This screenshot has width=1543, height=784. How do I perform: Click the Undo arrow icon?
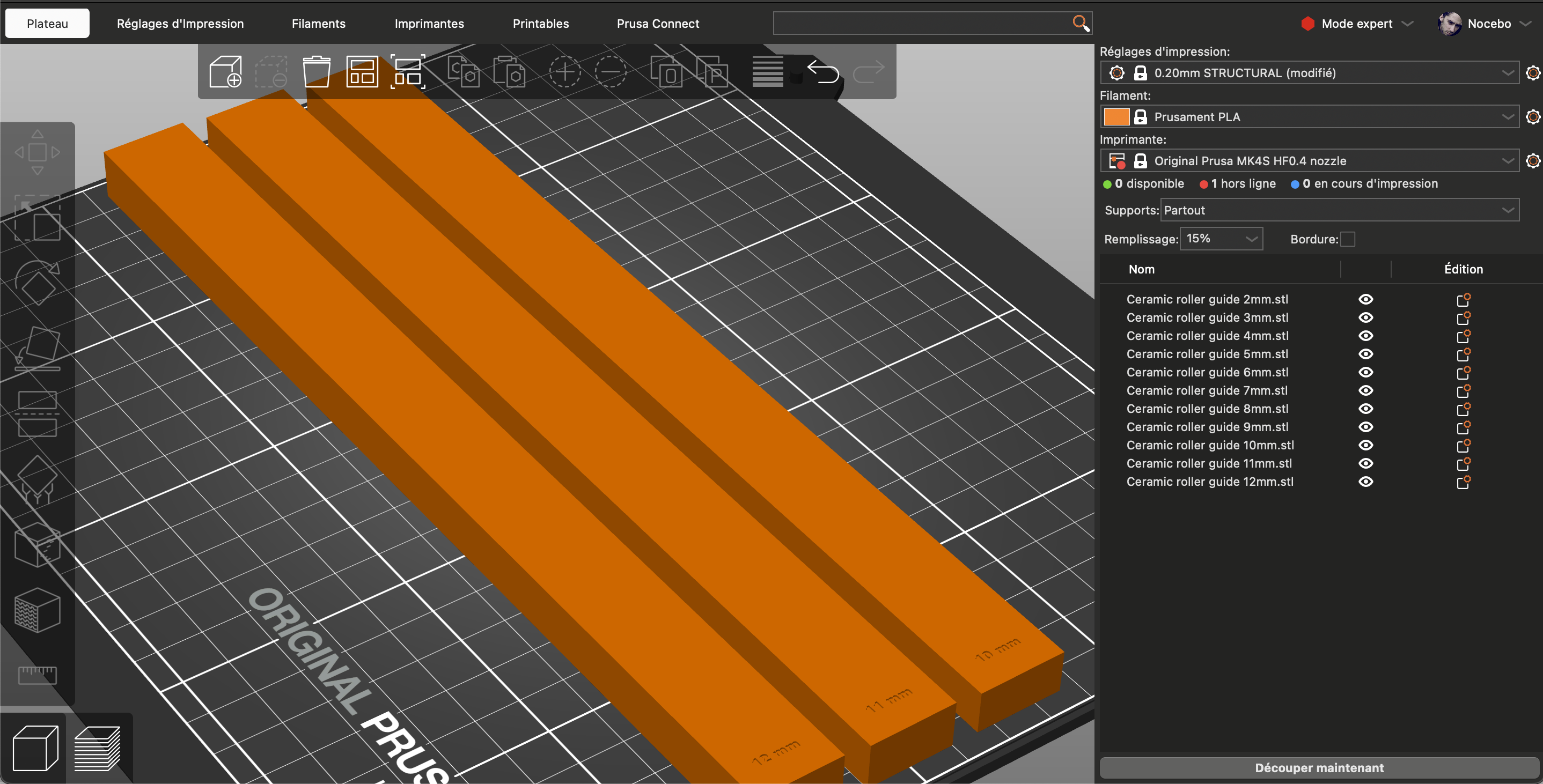pos(822,72)
